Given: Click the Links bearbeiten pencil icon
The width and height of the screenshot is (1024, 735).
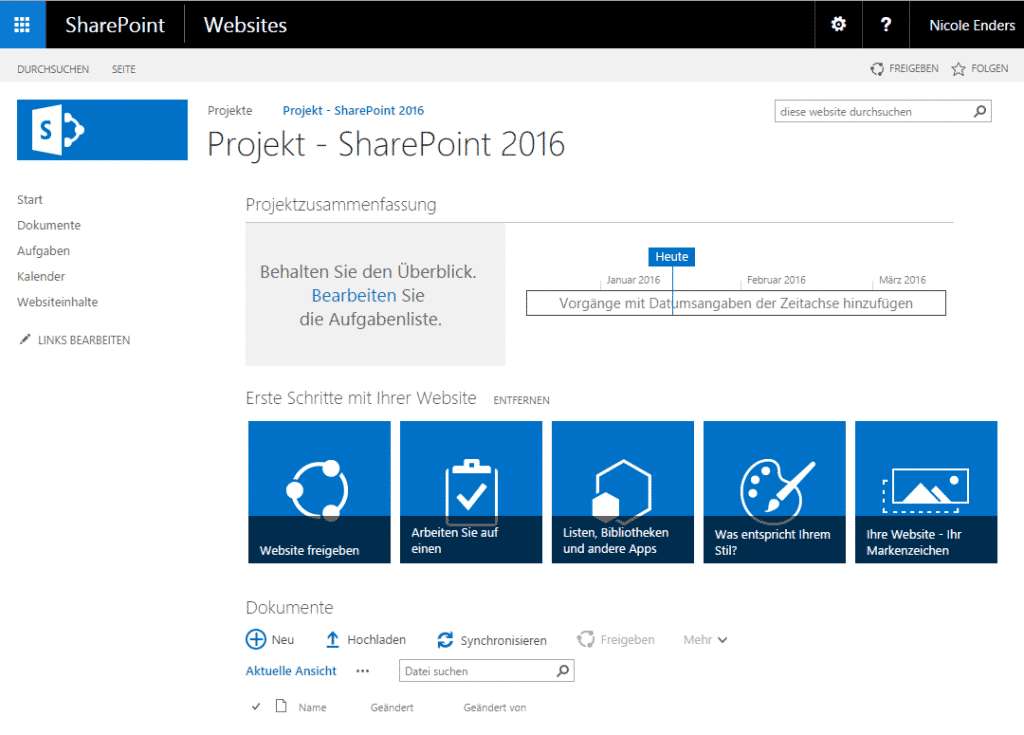Looking at the screenshot, I should [24, 340].
